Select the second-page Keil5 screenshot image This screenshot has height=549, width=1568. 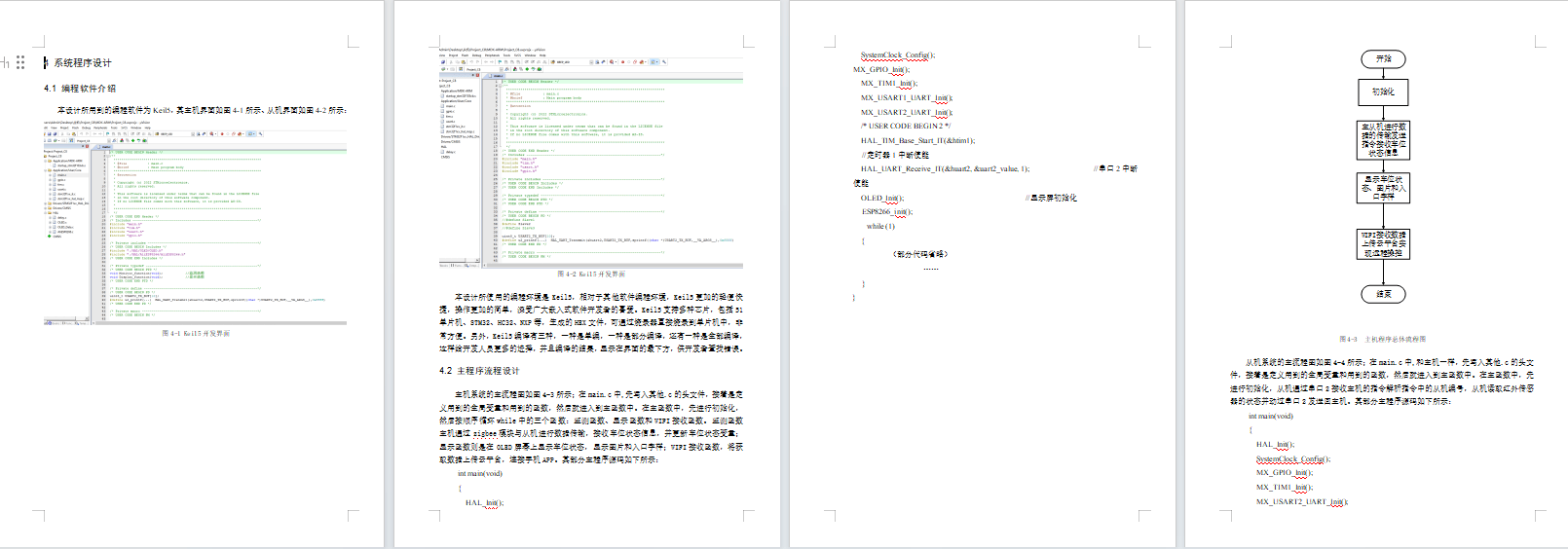(x=590, y=158)
